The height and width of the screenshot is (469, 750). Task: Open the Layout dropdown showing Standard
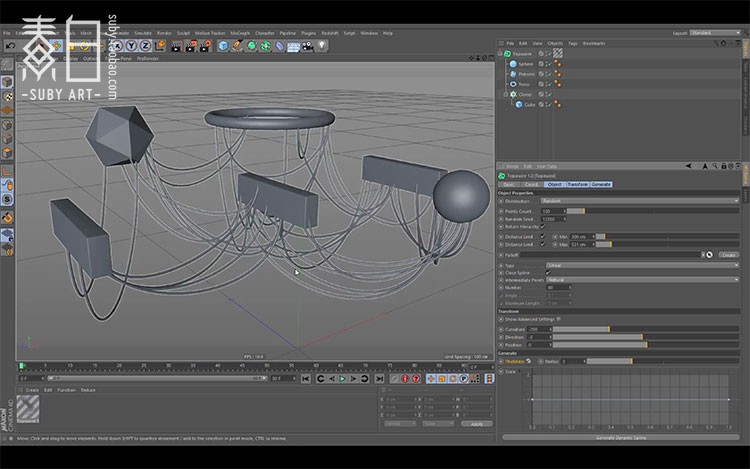click(x=715, y=33)
